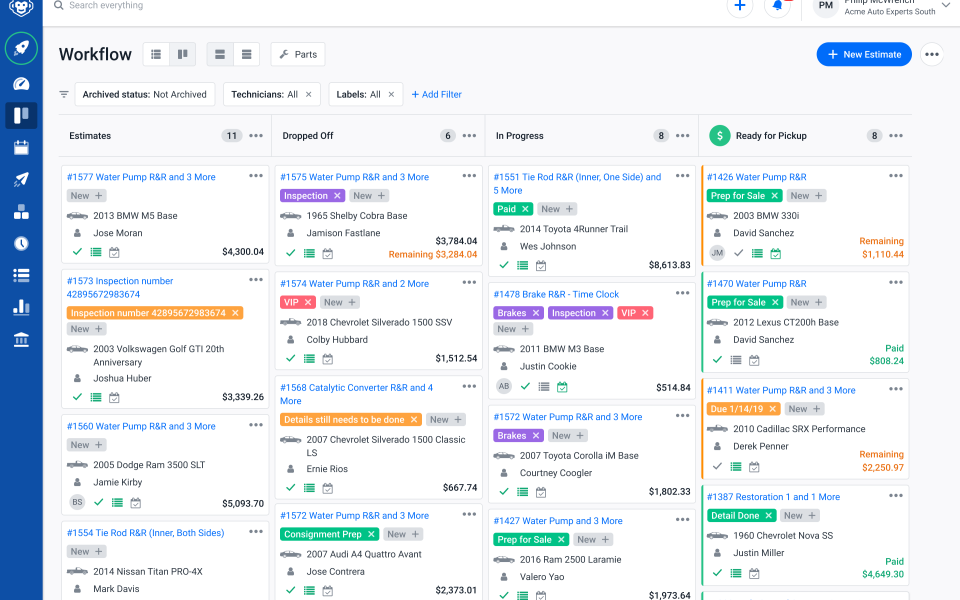Click the Add Filter link

click(437, 94)
